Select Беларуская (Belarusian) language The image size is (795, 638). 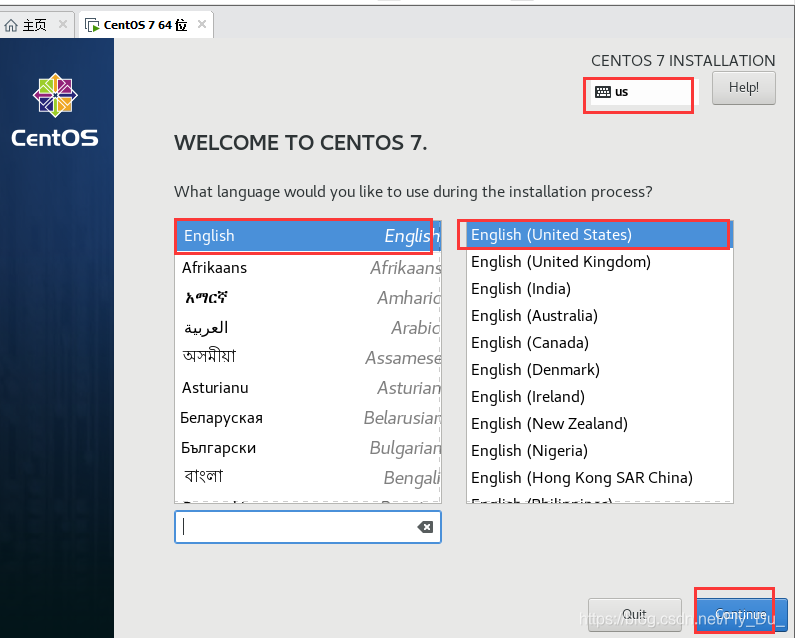[308, 417]
